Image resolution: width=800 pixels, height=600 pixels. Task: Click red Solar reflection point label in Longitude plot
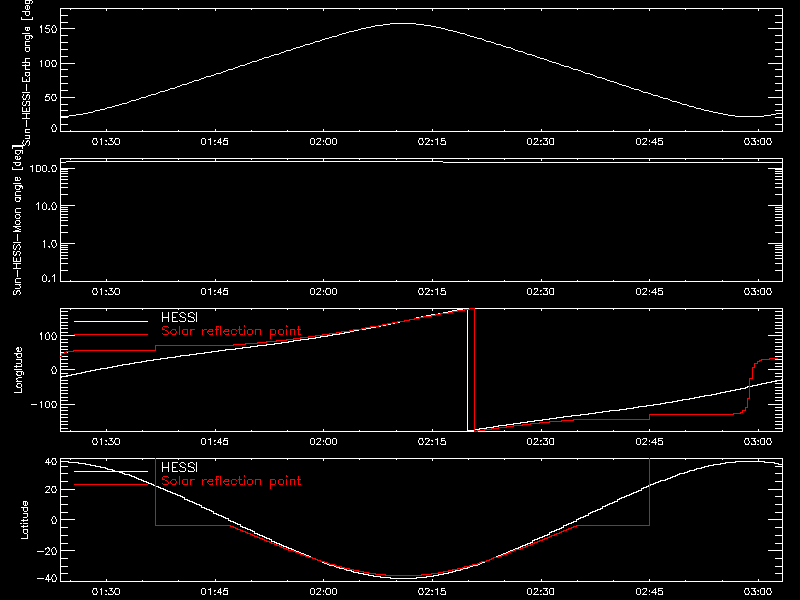coord(231,331)
